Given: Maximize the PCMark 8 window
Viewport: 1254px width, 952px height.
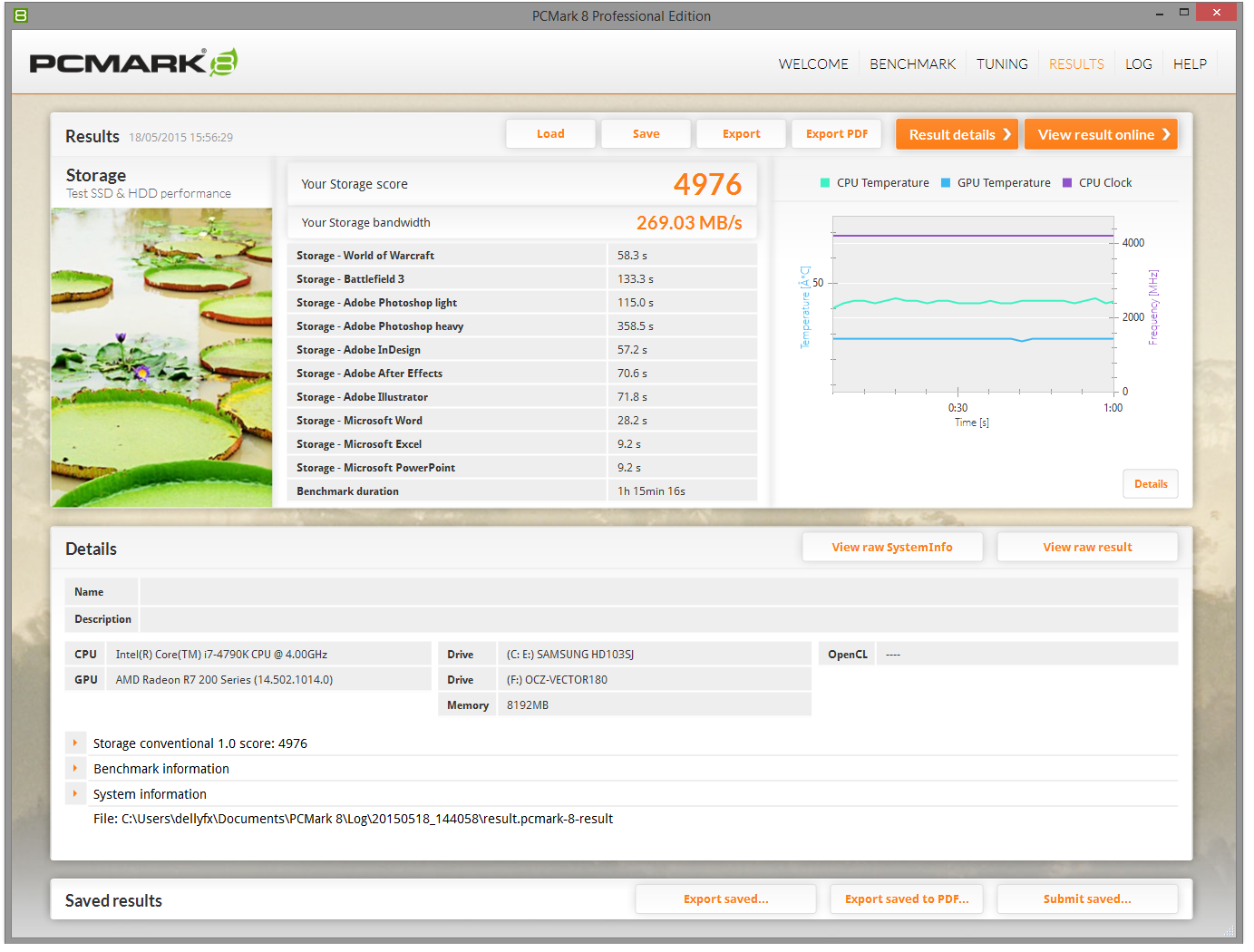Looking at the screenshot, I should coord(1184,13).
